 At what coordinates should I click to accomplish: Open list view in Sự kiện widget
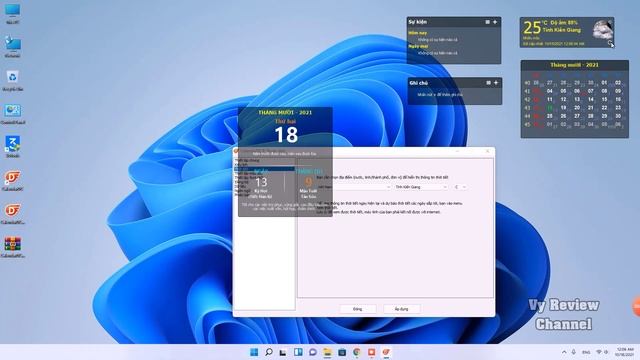(487, 22)
